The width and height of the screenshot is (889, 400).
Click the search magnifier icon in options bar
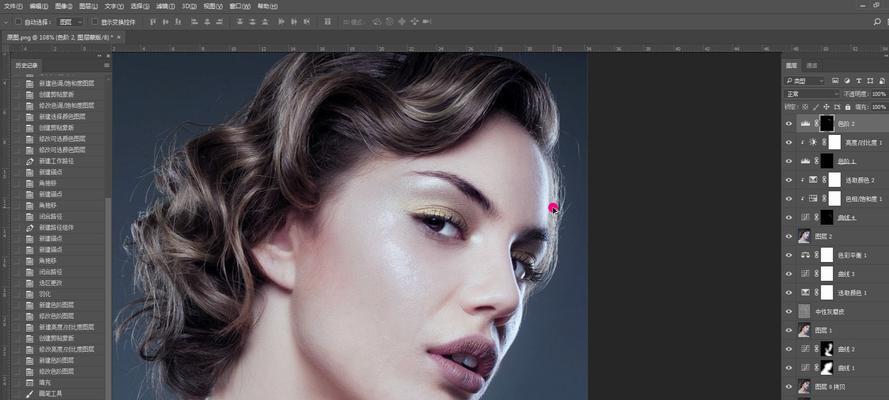pos(878,22)
